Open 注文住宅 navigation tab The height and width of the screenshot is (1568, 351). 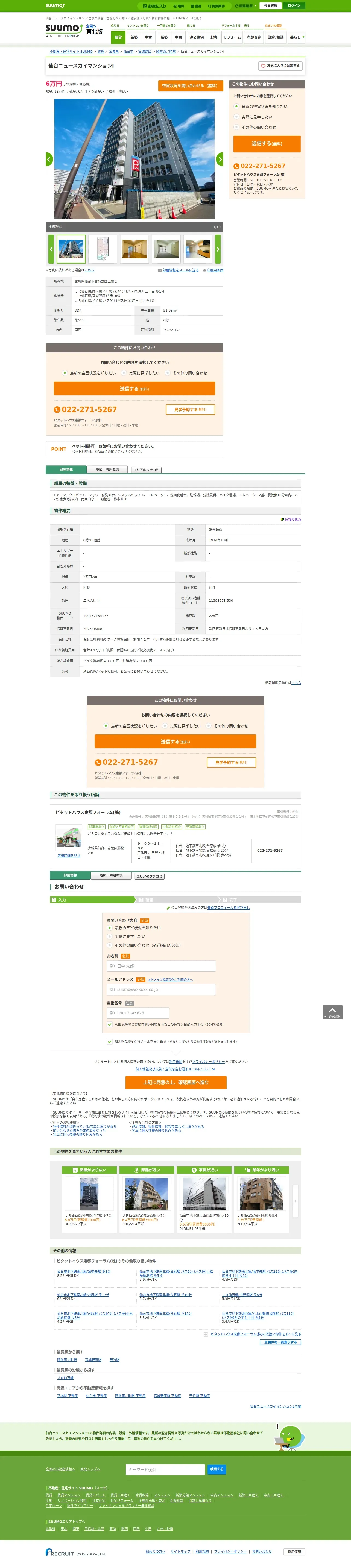tap(196, 37)
